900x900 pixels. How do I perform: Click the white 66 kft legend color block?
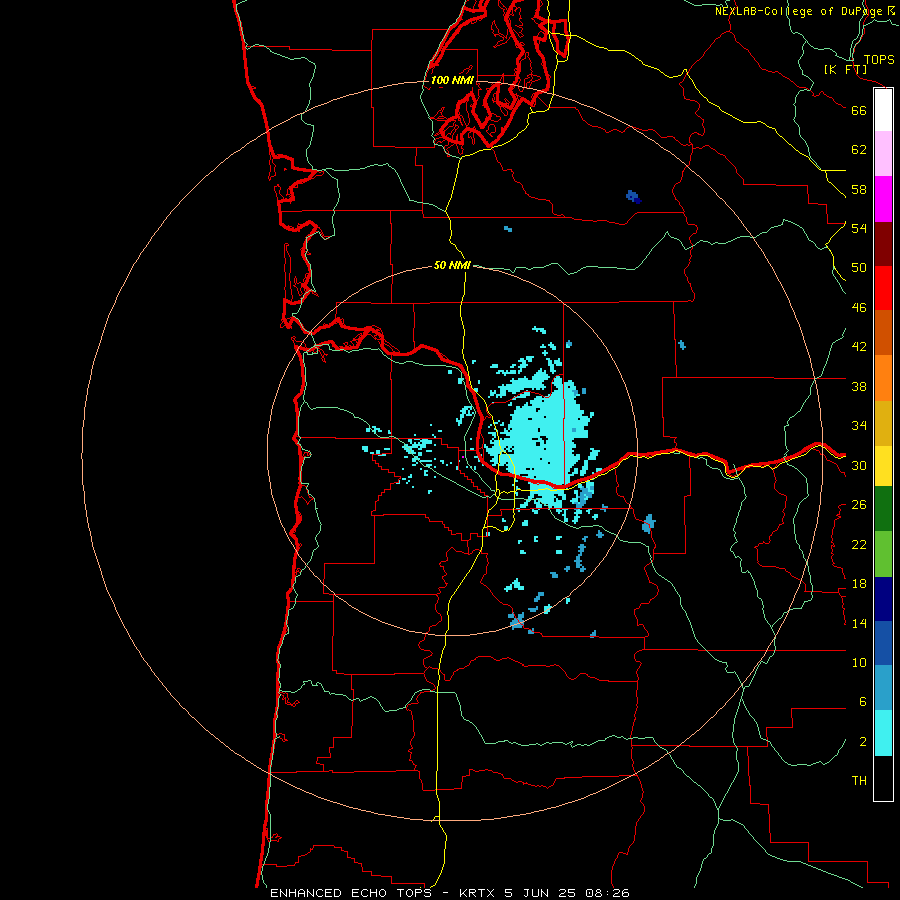(x=883, y=110)
